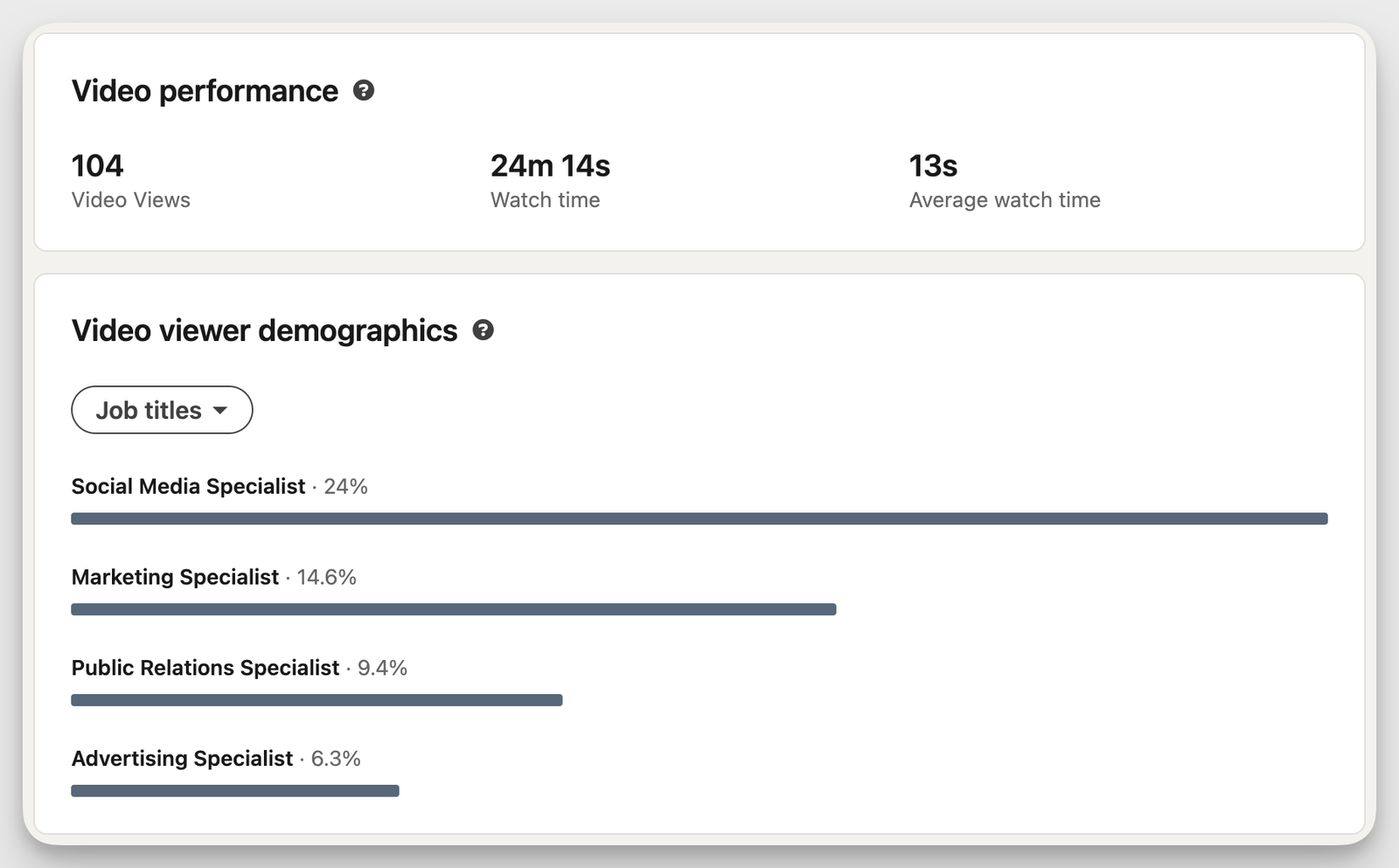Click the Video performance section heading
The height and width of the screenshot is (868, 1399).
tap(205, 90)
